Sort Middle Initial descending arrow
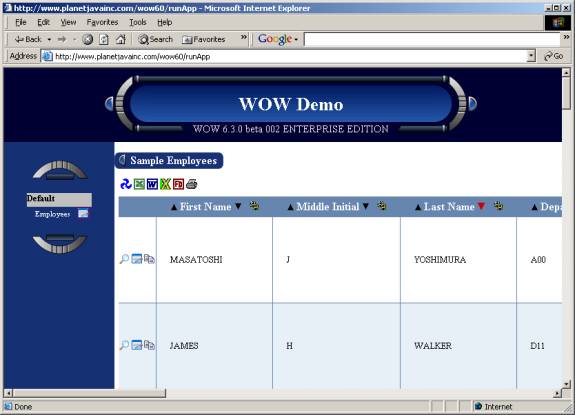575x415 pixels. tap(366, 206)
